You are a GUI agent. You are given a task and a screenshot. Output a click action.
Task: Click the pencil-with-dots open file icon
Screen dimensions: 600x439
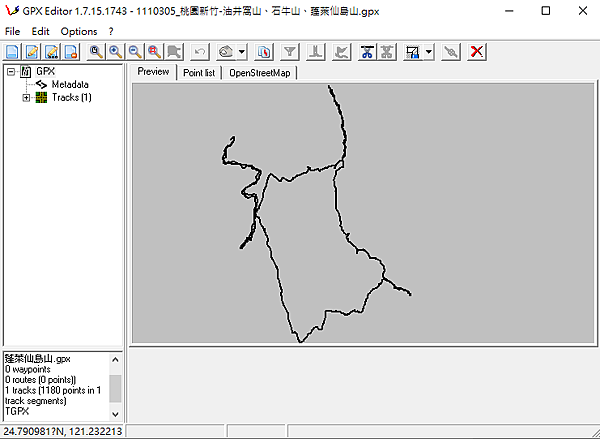pos(52,52)
